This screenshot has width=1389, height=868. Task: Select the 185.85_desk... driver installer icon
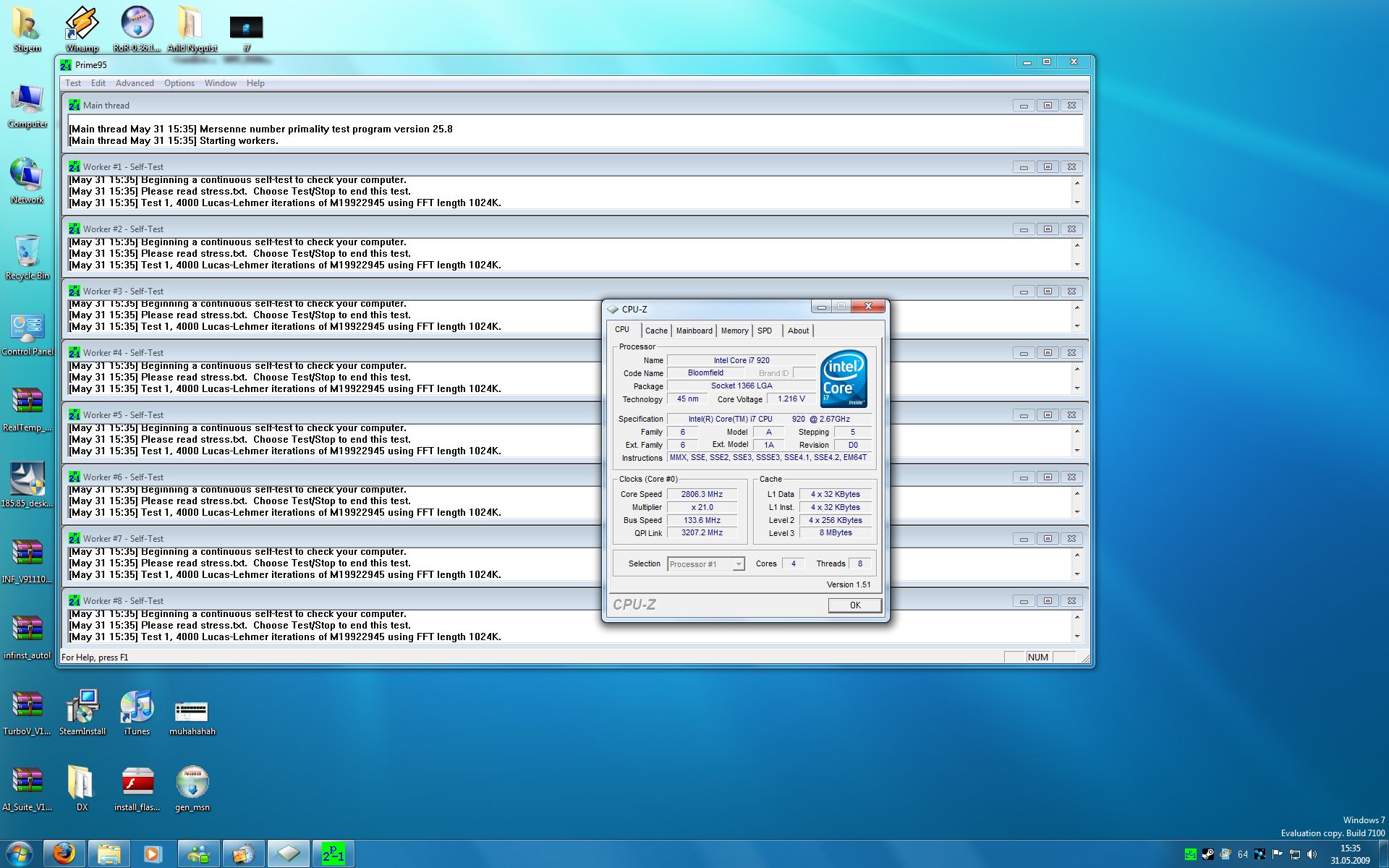[x=27, y=485]
